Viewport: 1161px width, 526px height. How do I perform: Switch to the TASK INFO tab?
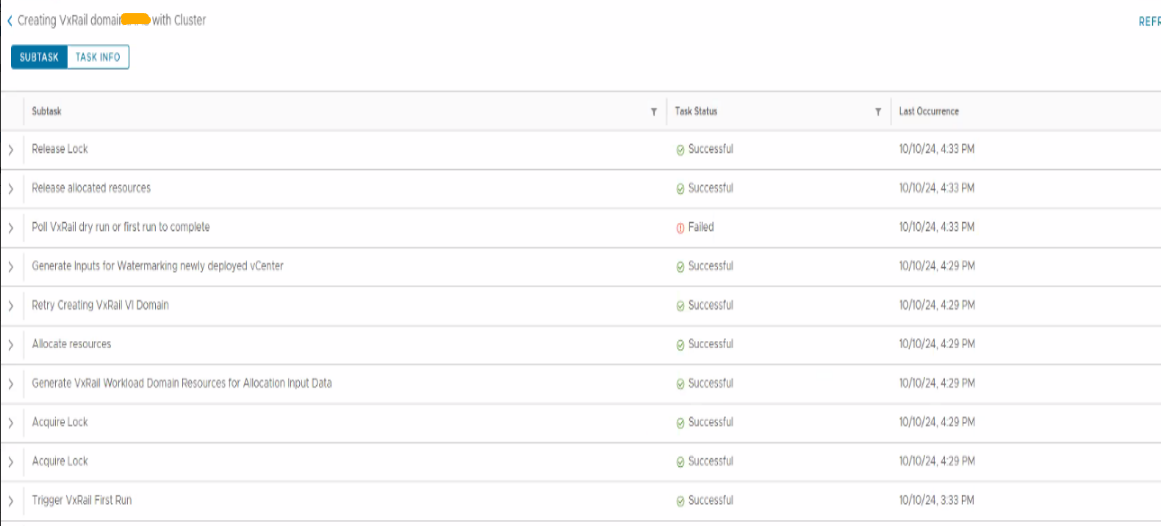(x=98, y=58)
